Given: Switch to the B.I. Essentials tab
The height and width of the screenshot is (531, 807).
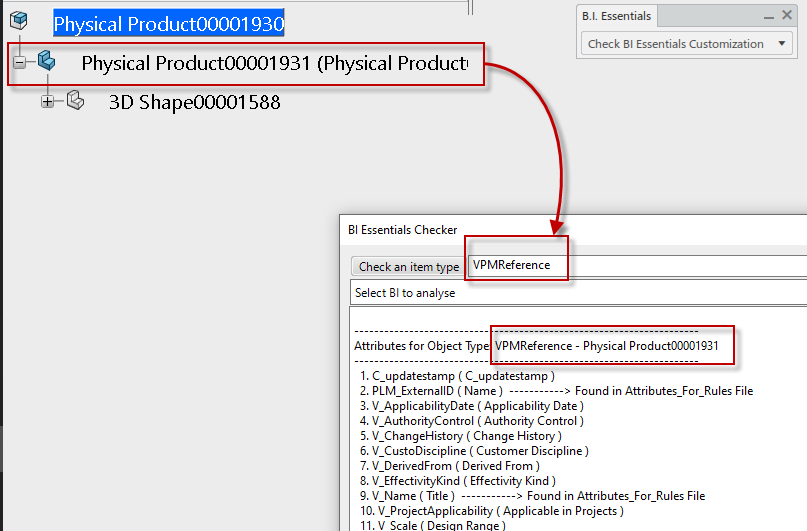Looking at the screenshot, I should coord(618,16).
